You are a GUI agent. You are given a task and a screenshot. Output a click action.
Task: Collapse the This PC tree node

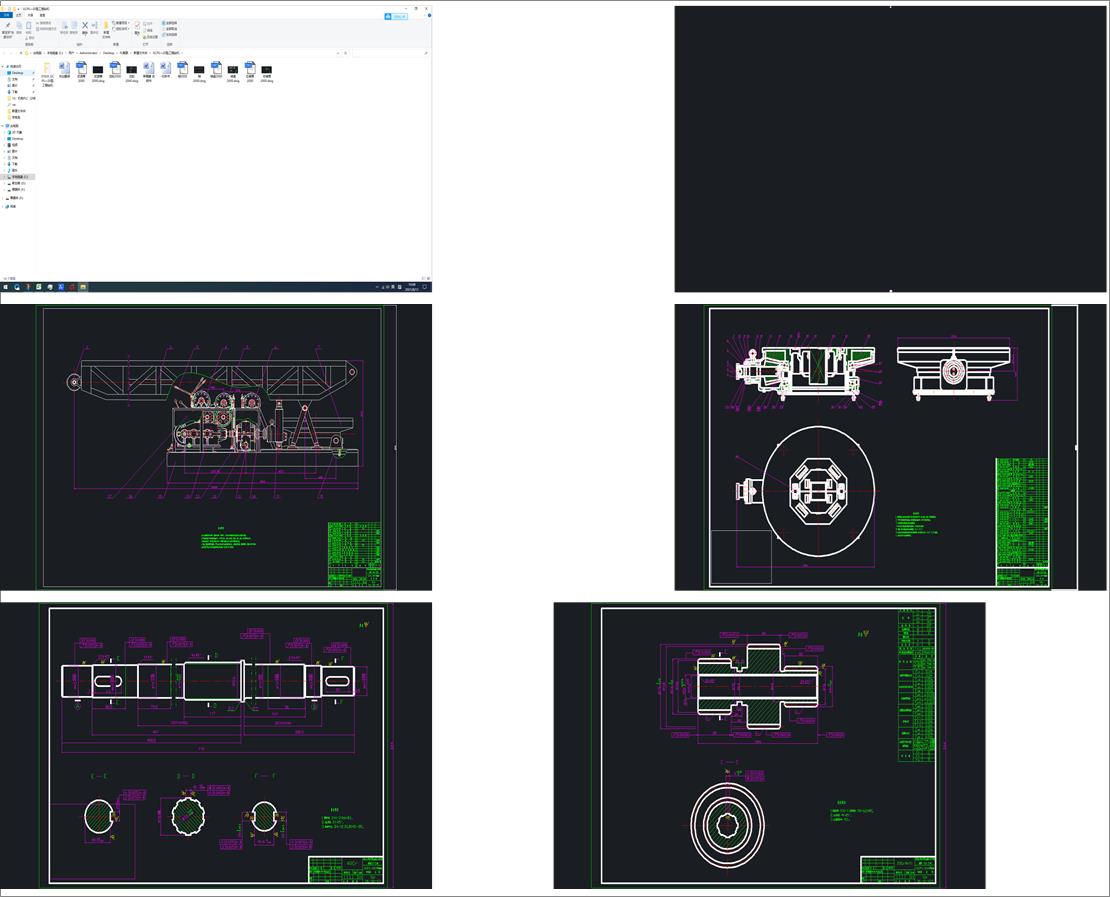coord(3,126)
